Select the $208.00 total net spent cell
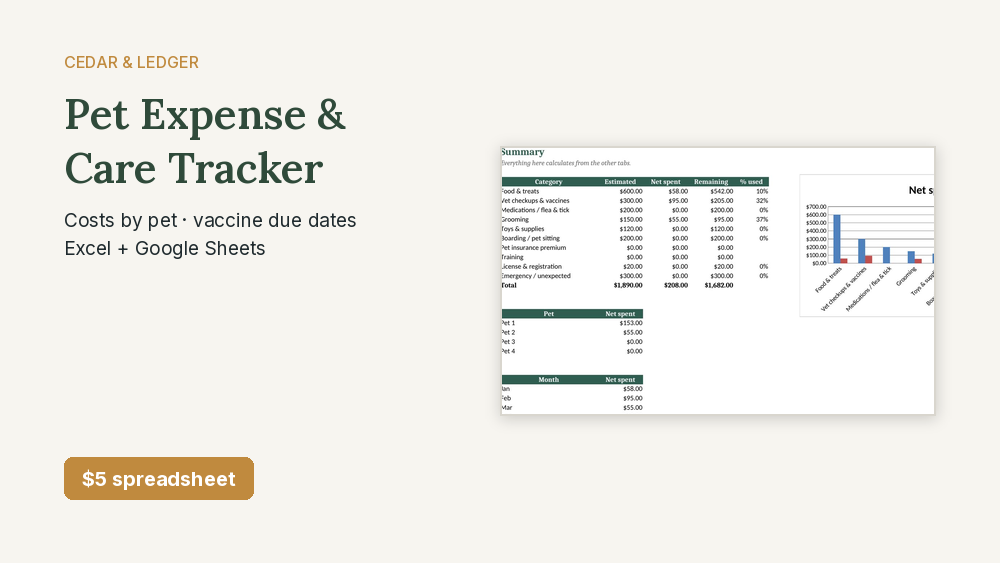 676,285
